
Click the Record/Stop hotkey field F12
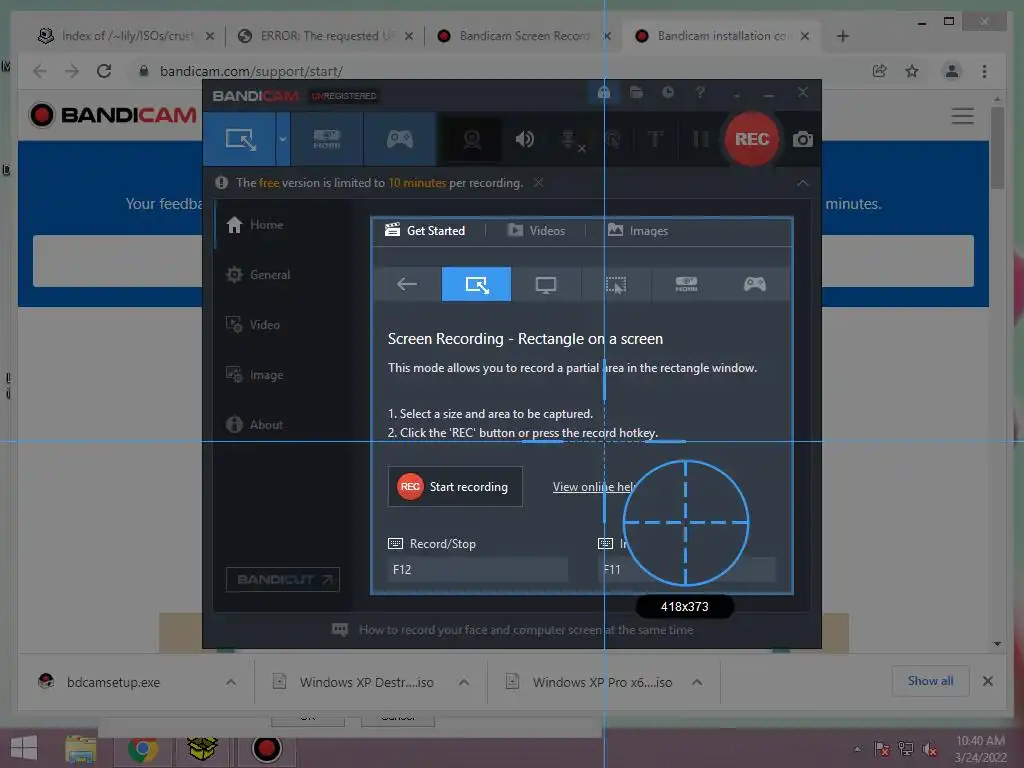(477, 569)
